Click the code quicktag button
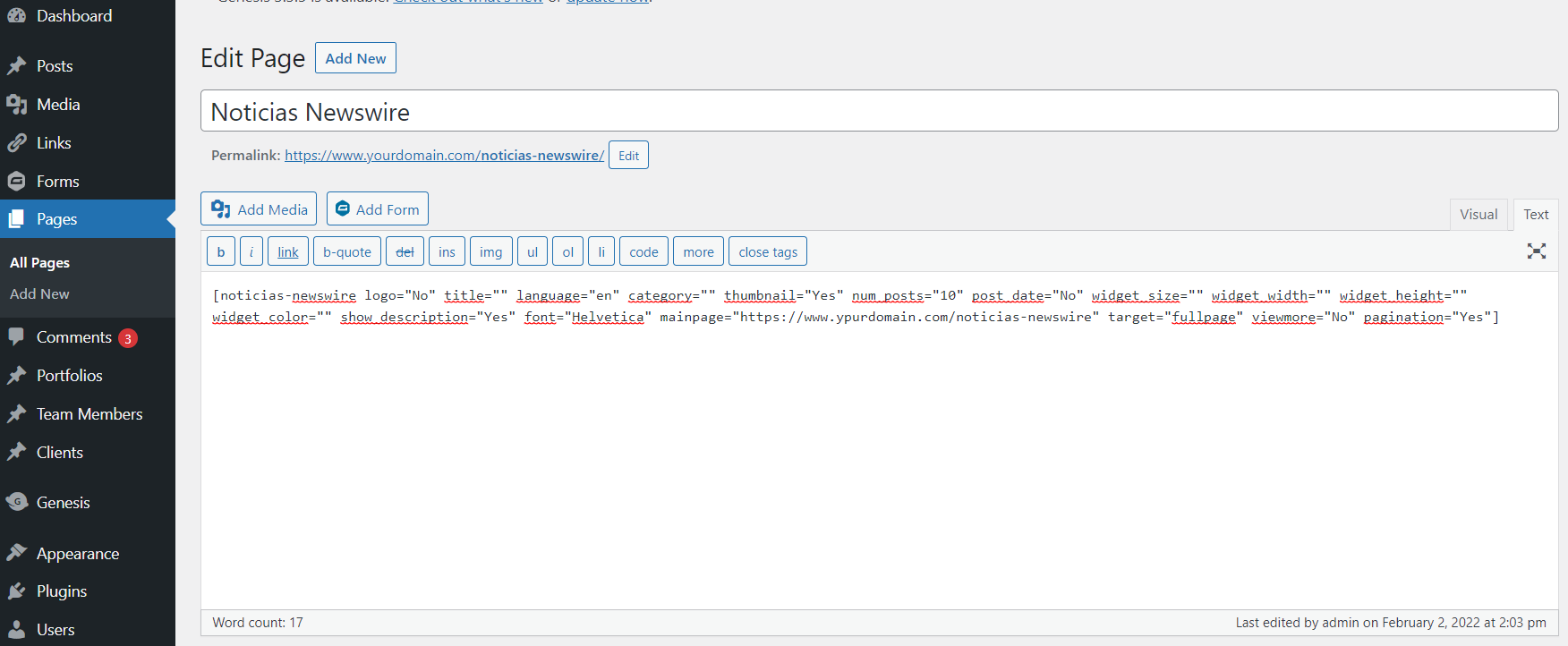The height and width of the screenshot is (646, 1568). coord(643,252)
